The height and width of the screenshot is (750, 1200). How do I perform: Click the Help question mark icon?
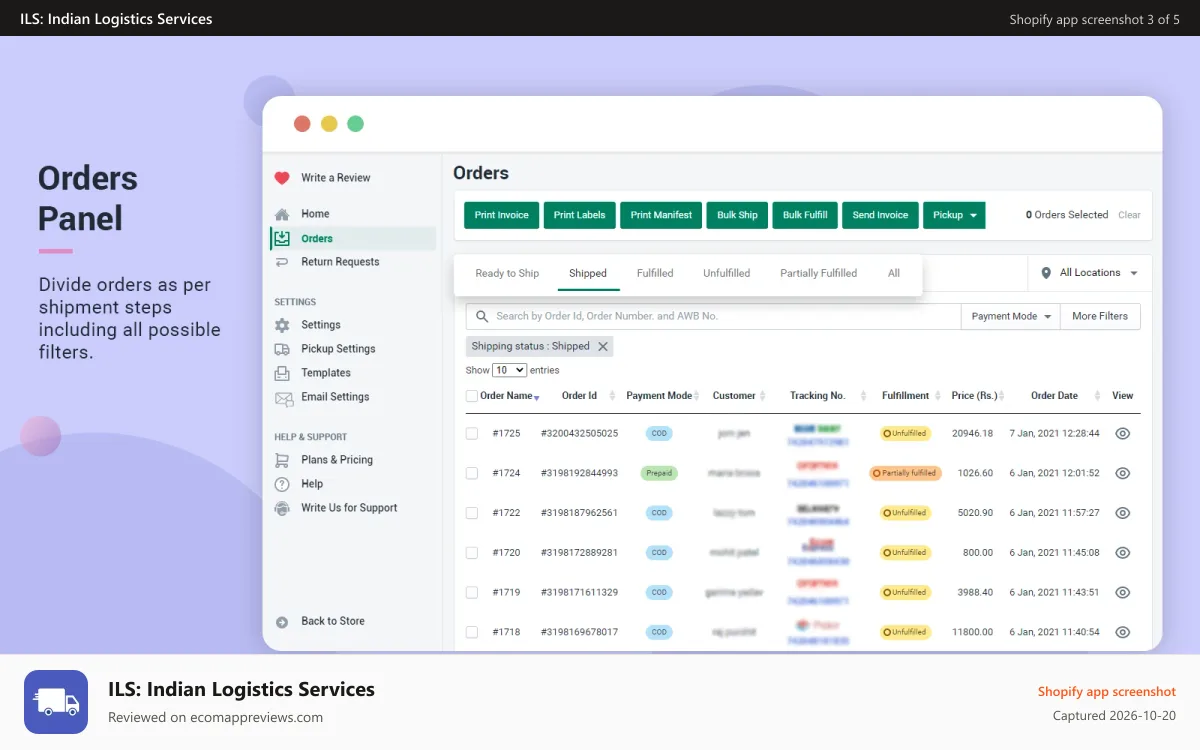pos(282,484)
